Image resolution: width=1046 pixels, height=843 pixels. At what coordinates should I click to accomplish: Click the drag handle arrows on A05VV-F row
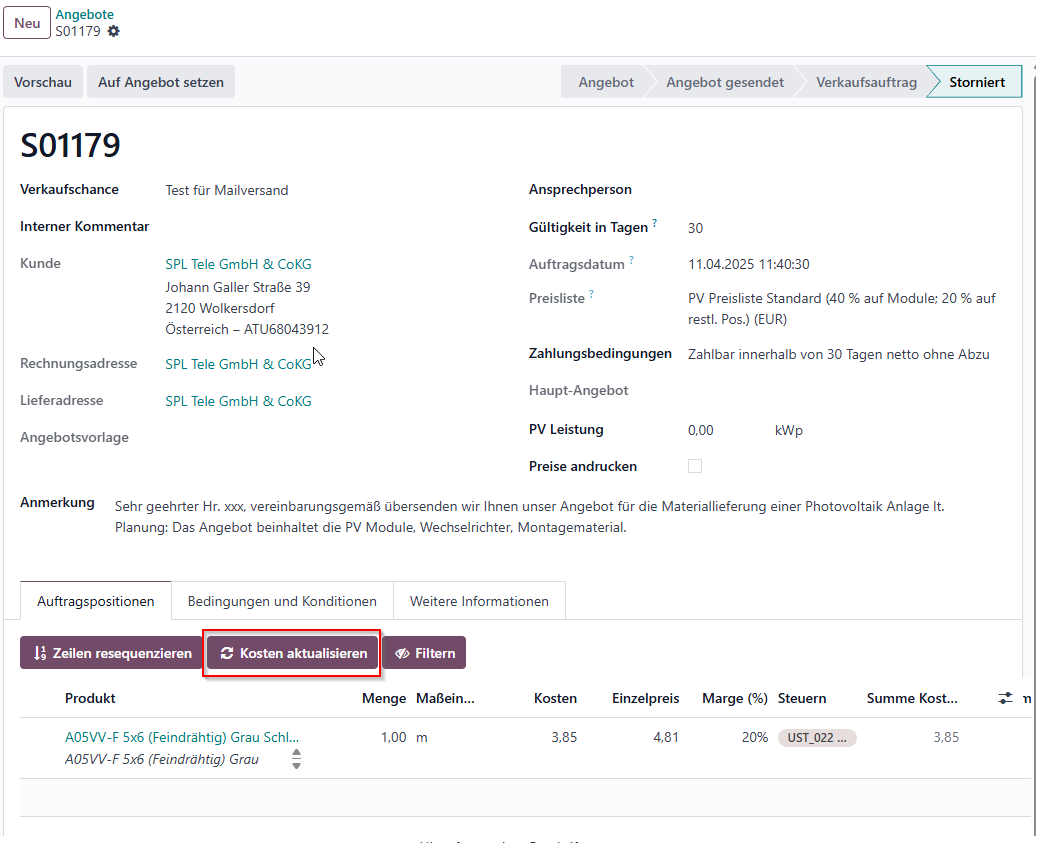(296, 759)
